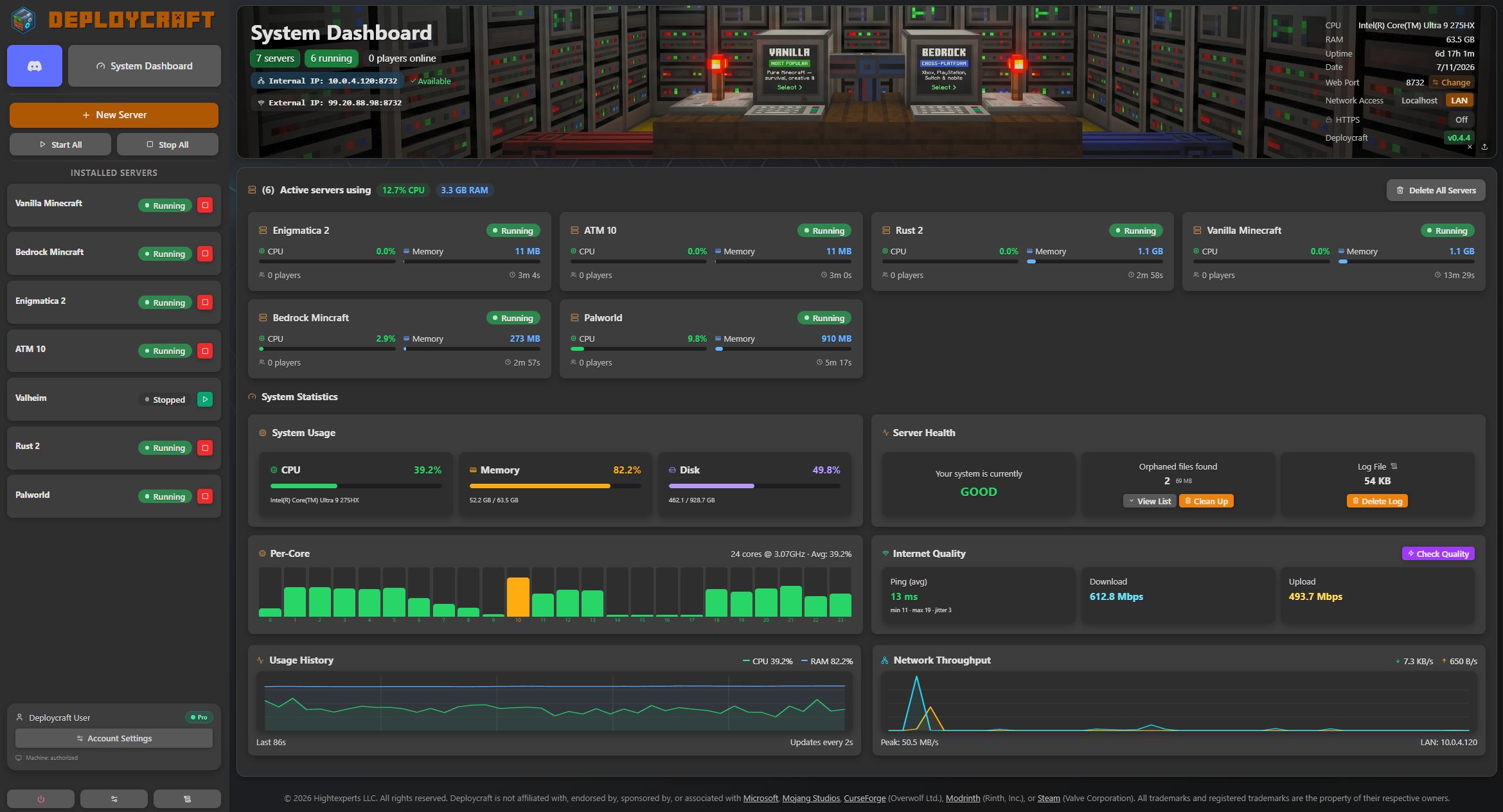This screenshot has width=1503, height=812.
Task: Click the Vanilla Minecraft card server icon
Action: coord(1197,231)
